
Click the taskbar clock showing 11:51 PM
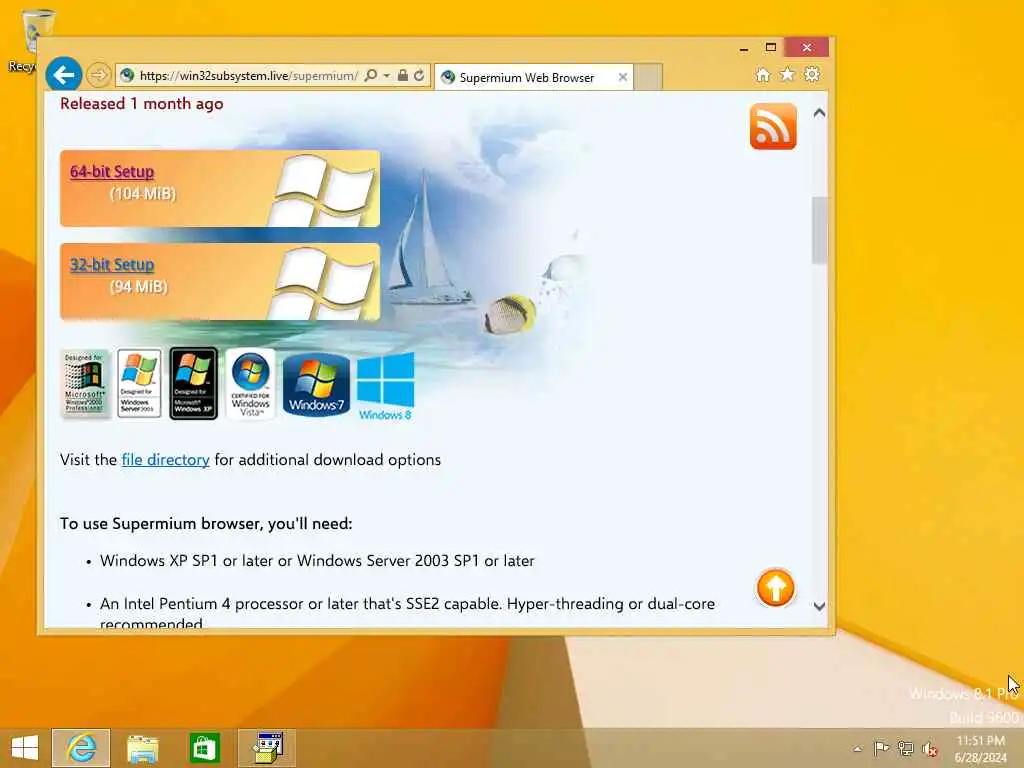click(x=980, y=749)
